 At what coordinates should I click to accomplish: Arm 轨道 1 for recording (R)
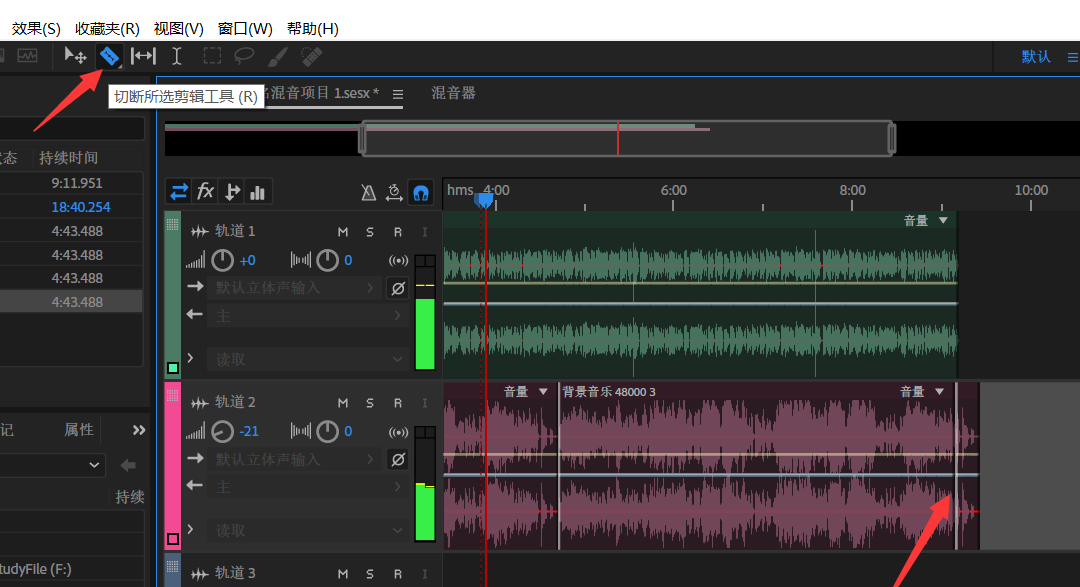pyautogui.click(x=397, y=232)
